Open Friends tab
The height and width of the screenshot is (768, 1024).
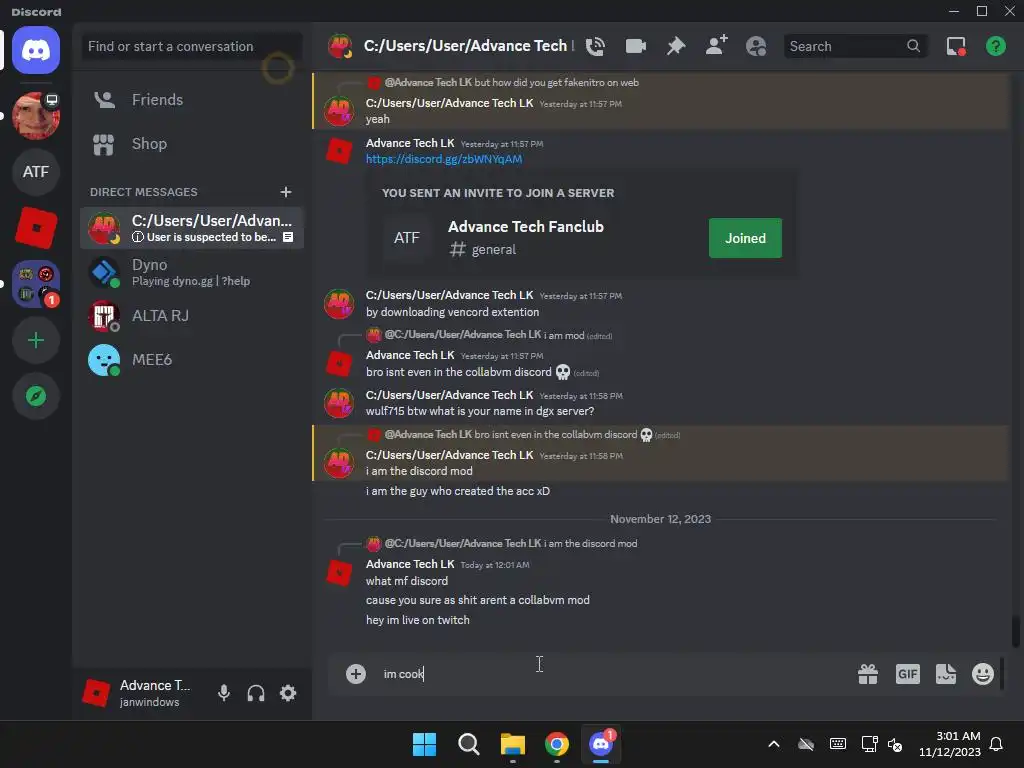(x=192, y=100)
